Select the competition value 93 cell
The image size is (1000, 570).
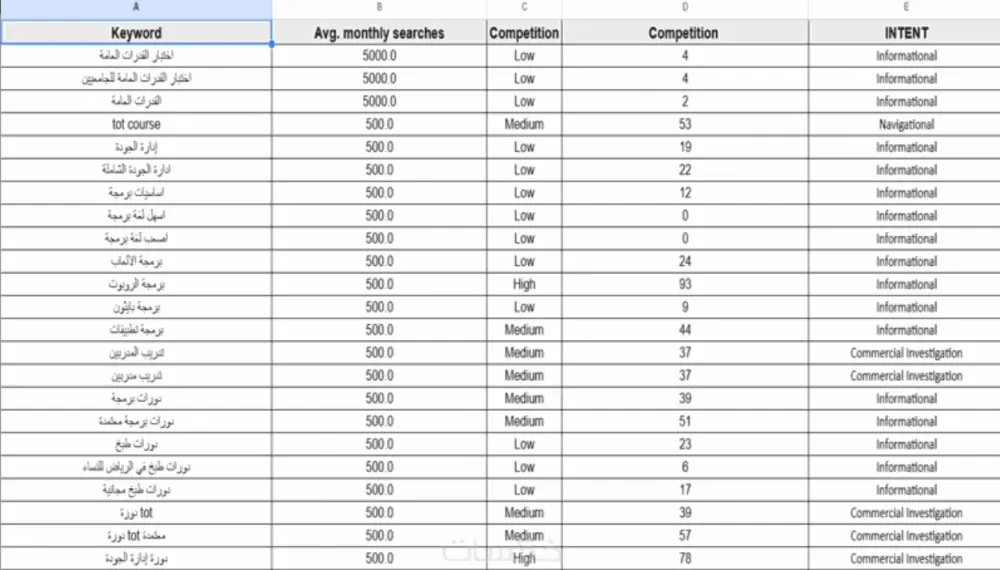[x=685, y=284]
